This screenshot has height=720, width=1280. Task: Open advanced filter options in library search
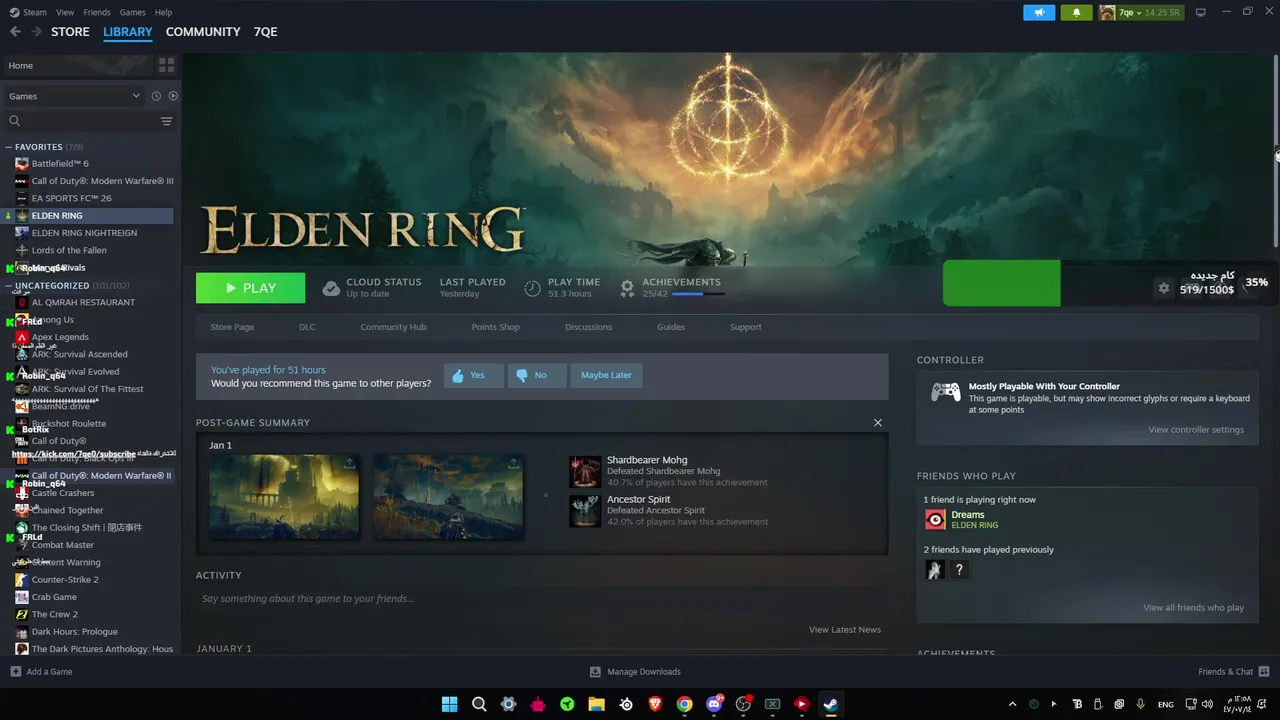166,121
